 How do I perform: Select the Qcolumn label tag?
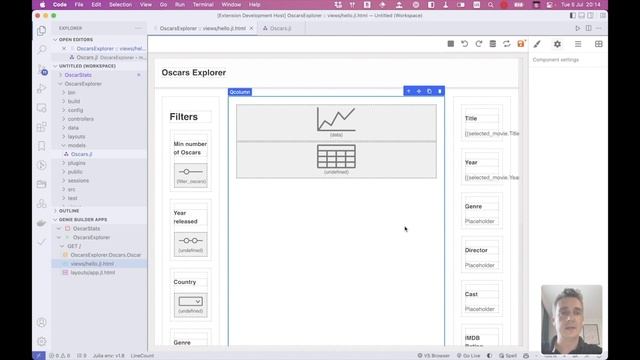pyautogui.click(x=240, y=92)
